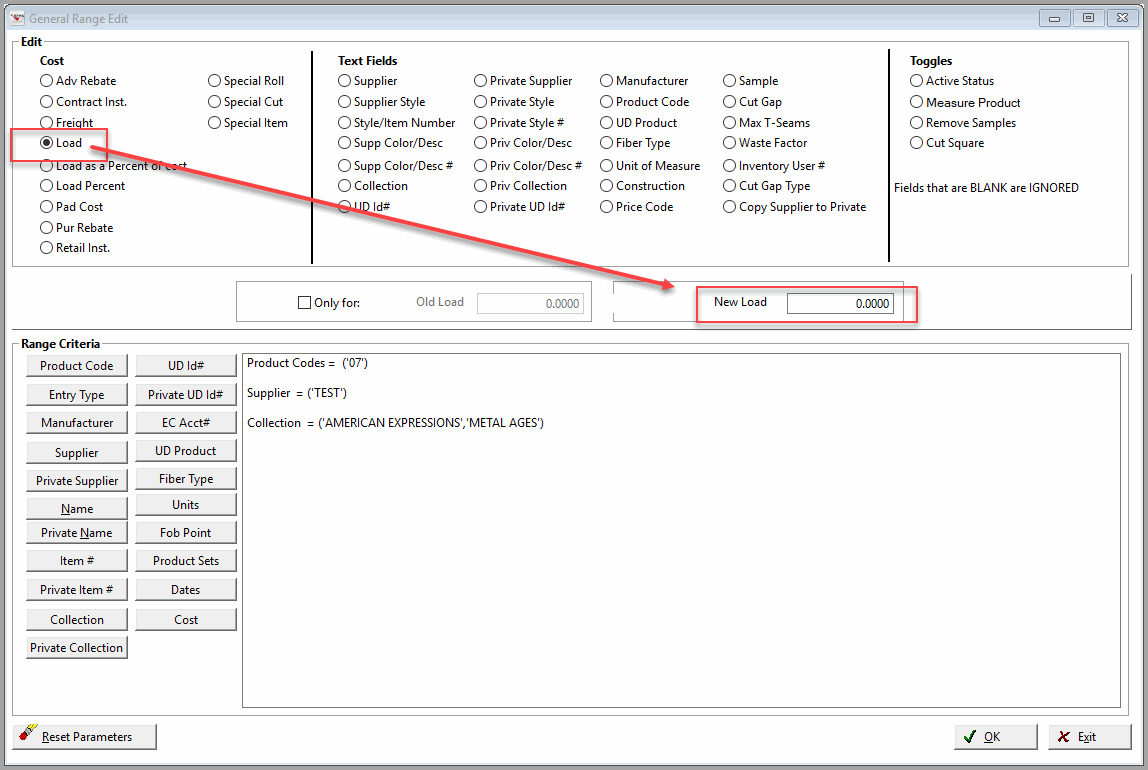
Task: Click the Old Load value field
Action: [531, 303]
